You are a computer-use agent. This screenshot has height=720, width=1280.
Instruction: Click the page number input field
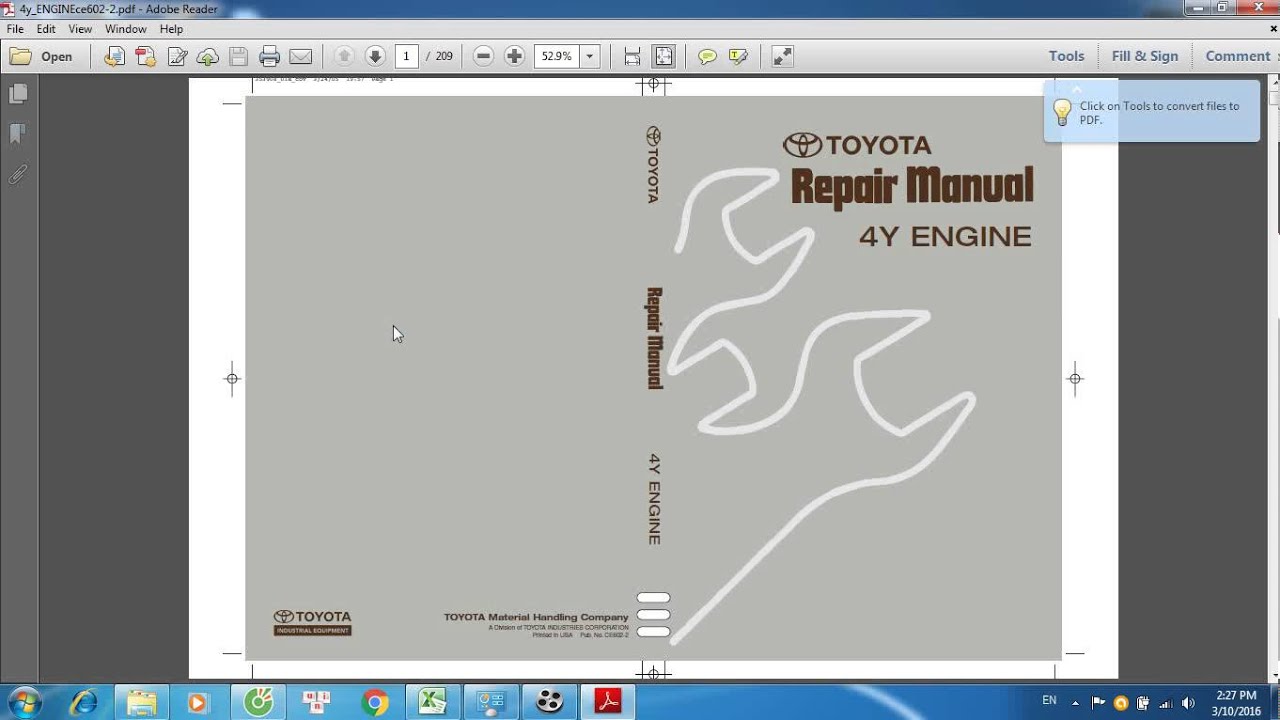pos(406,56)
